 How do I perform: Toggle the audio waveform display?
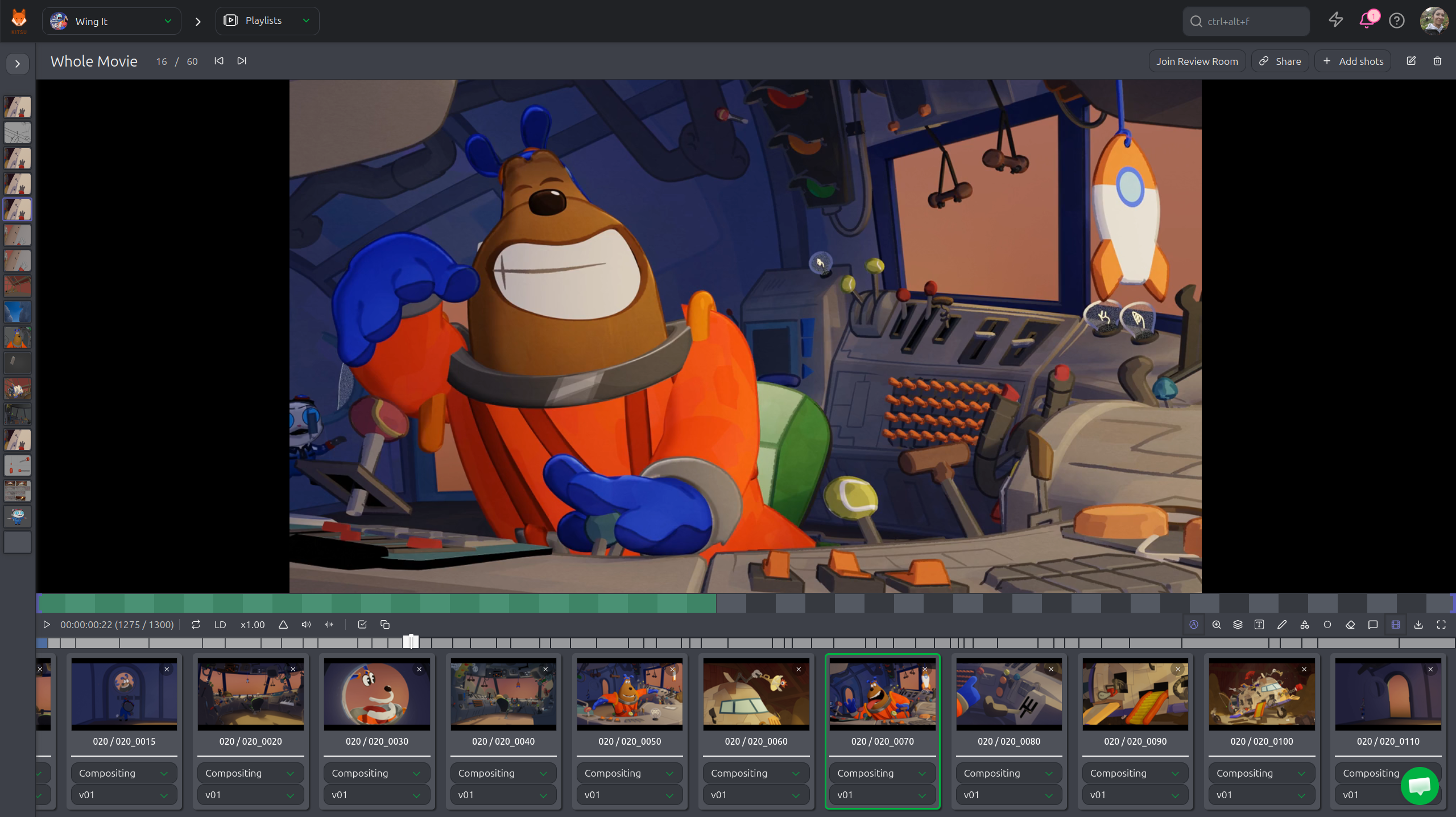pyautogui.click(x=329, y=625)
